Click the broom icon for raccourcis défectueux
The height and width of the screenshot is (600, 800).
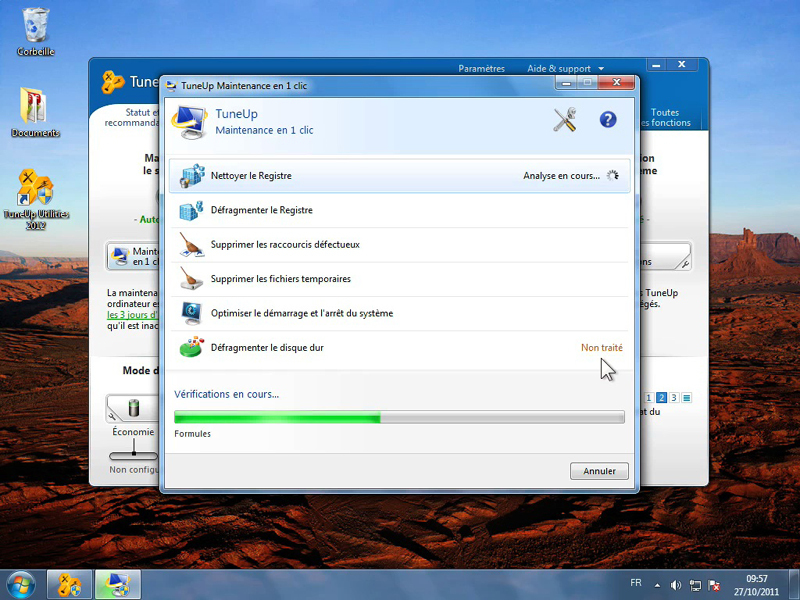click(x=192, y=244)
